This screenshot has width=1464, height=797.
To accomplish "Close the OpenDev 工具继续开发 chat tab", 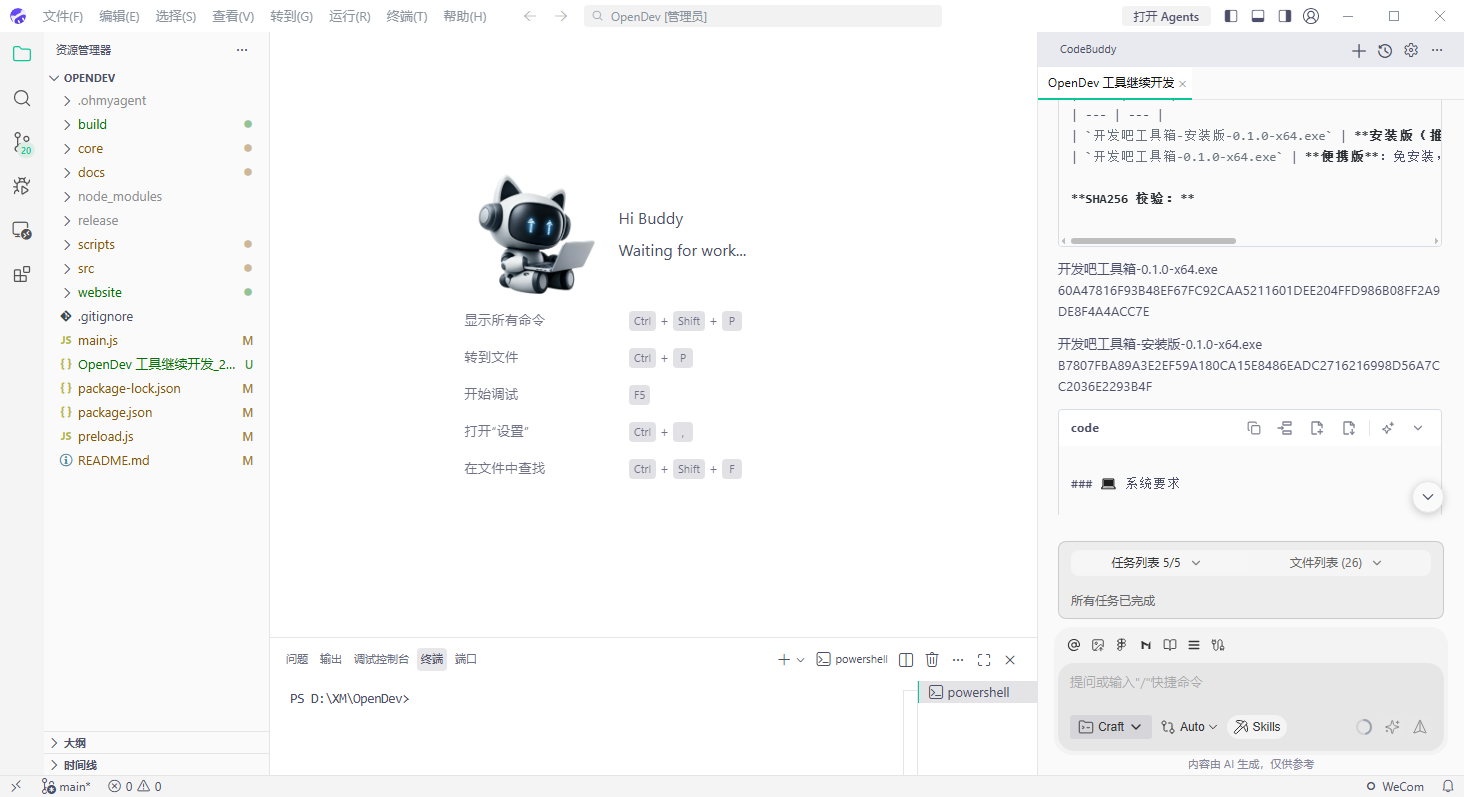I will [x=1183, y=84].
